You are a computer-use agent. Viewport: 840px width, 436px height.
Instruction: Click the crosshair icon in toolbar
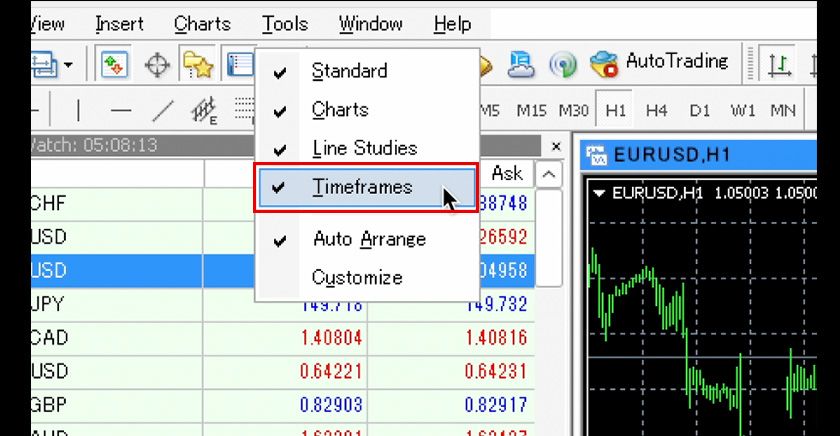click(x=158, y=66)
